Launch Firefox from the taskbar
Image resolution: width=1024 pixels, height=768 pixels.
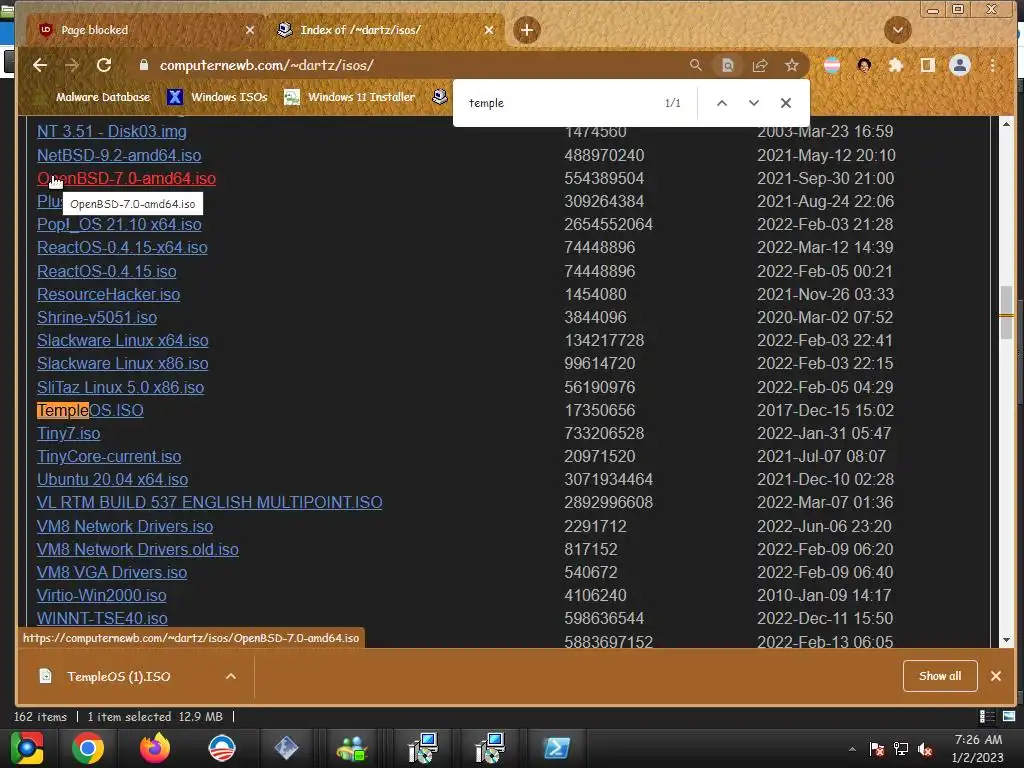[x=155, y=748]
